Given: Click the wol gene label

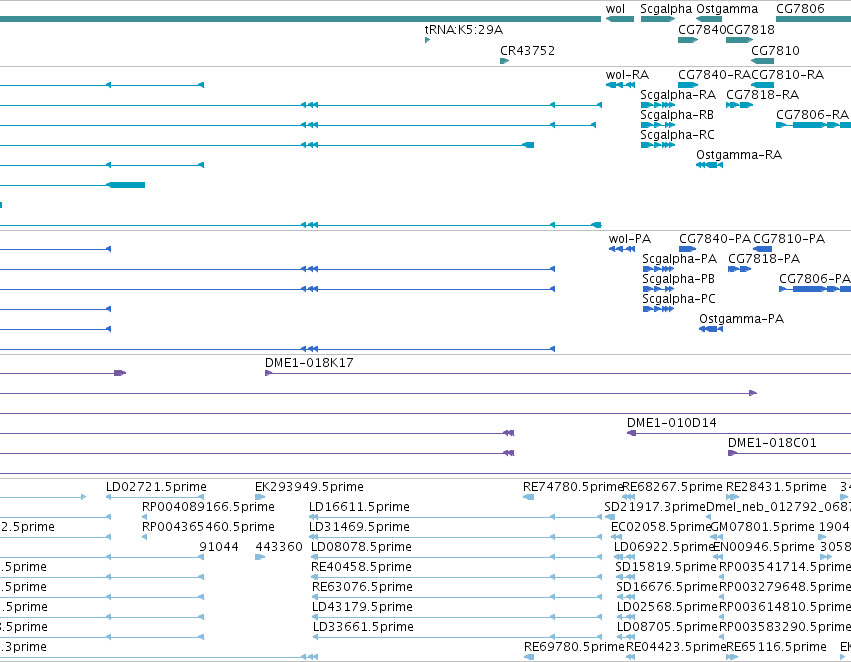Looking at the screenshot, I should coord(615,9).
